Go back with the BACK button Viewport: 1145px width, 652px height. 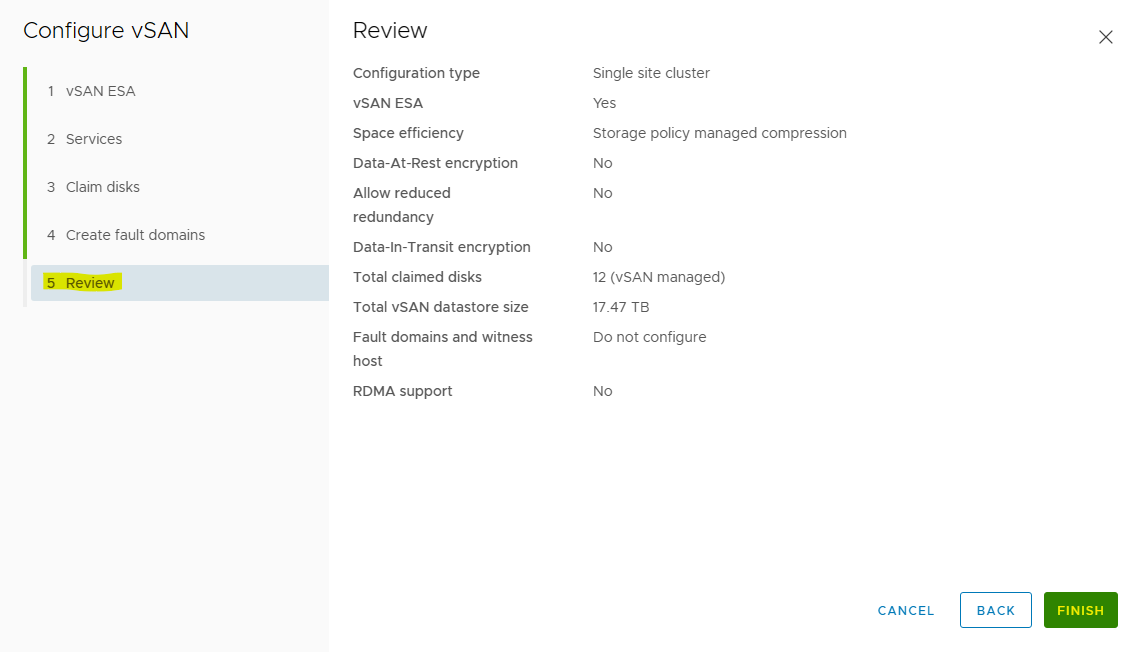(x=995, y=610)
